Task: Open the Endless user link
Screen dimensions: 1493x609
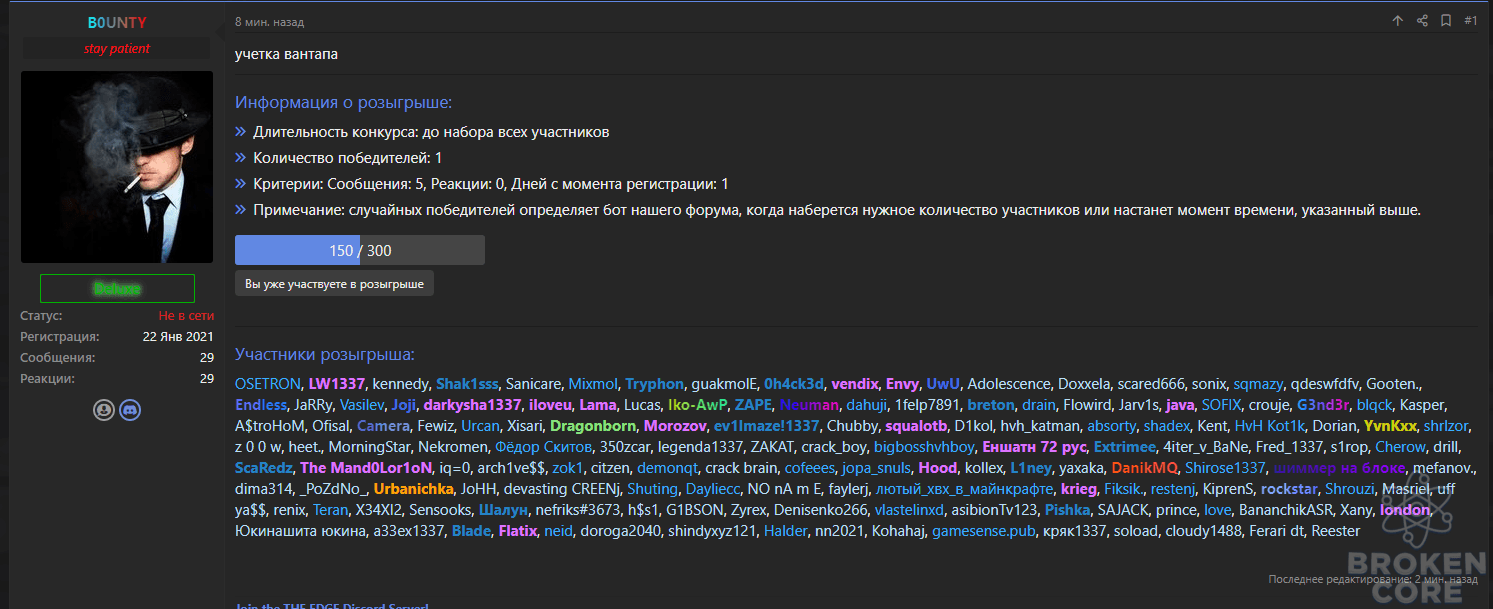Action: (x=261, y=405)
